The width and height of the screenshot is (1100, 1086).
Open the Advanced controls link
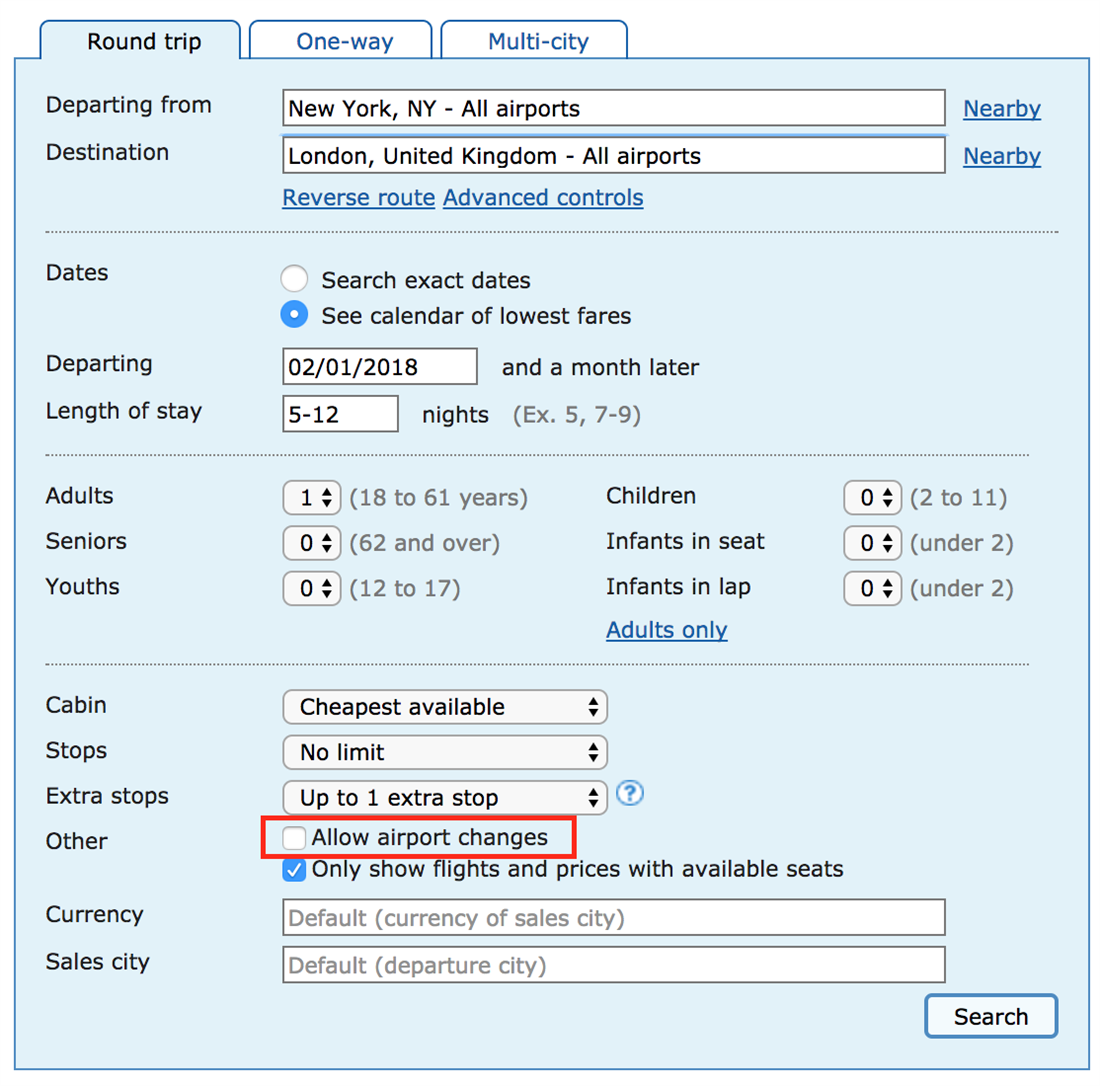pyautogui.click(x=543, y=198)
